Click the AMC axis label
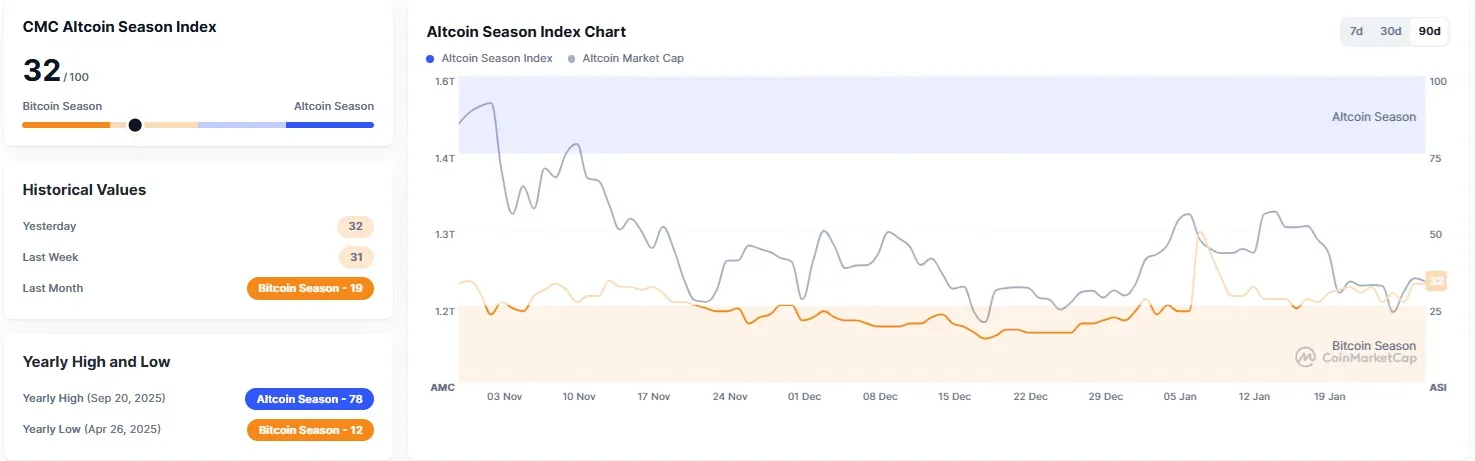The image size is (1475, 461). (x=442, y=387)
